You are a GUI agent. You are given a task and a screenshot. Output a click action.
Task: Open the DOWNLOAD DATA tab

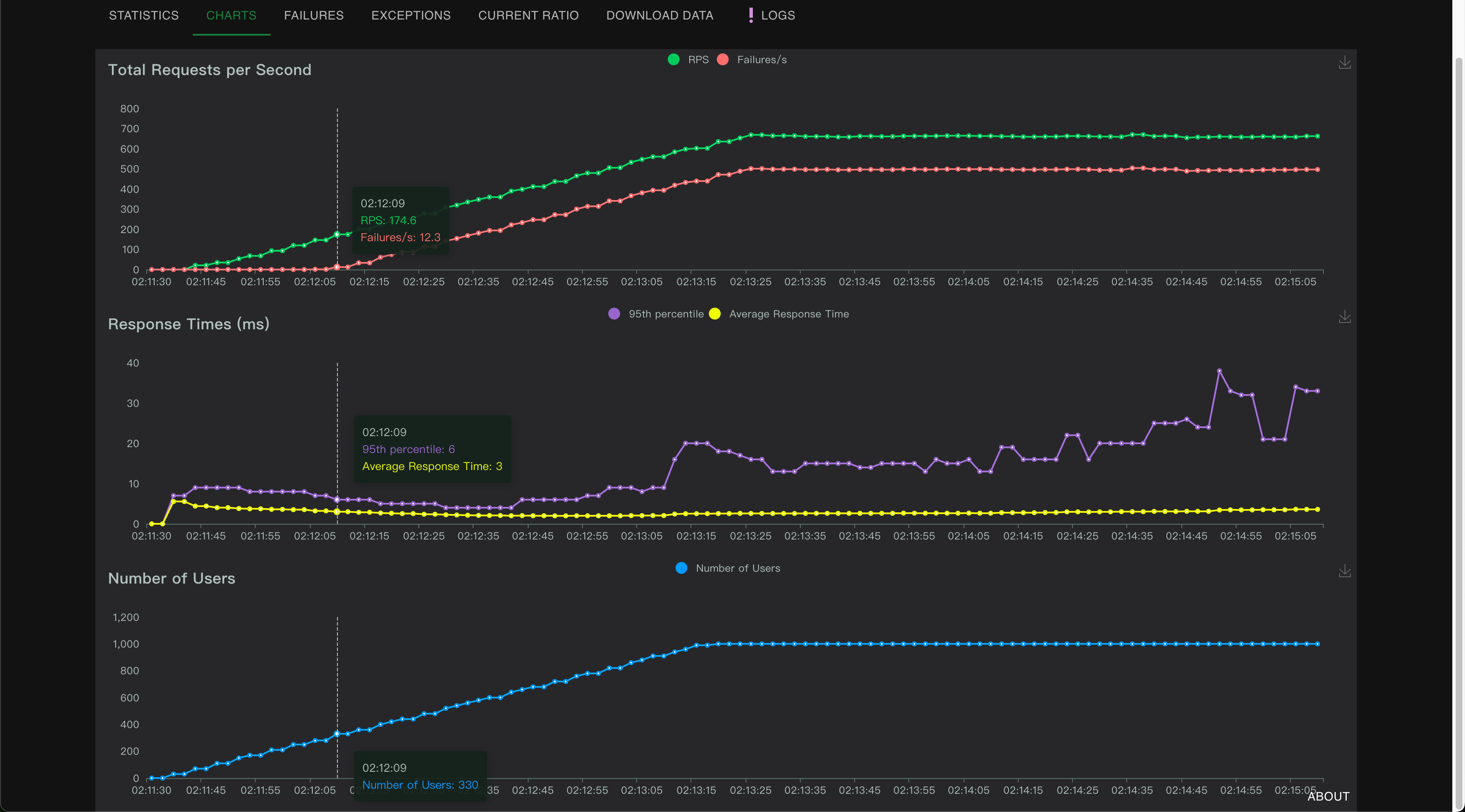click(x=660, y=15)
